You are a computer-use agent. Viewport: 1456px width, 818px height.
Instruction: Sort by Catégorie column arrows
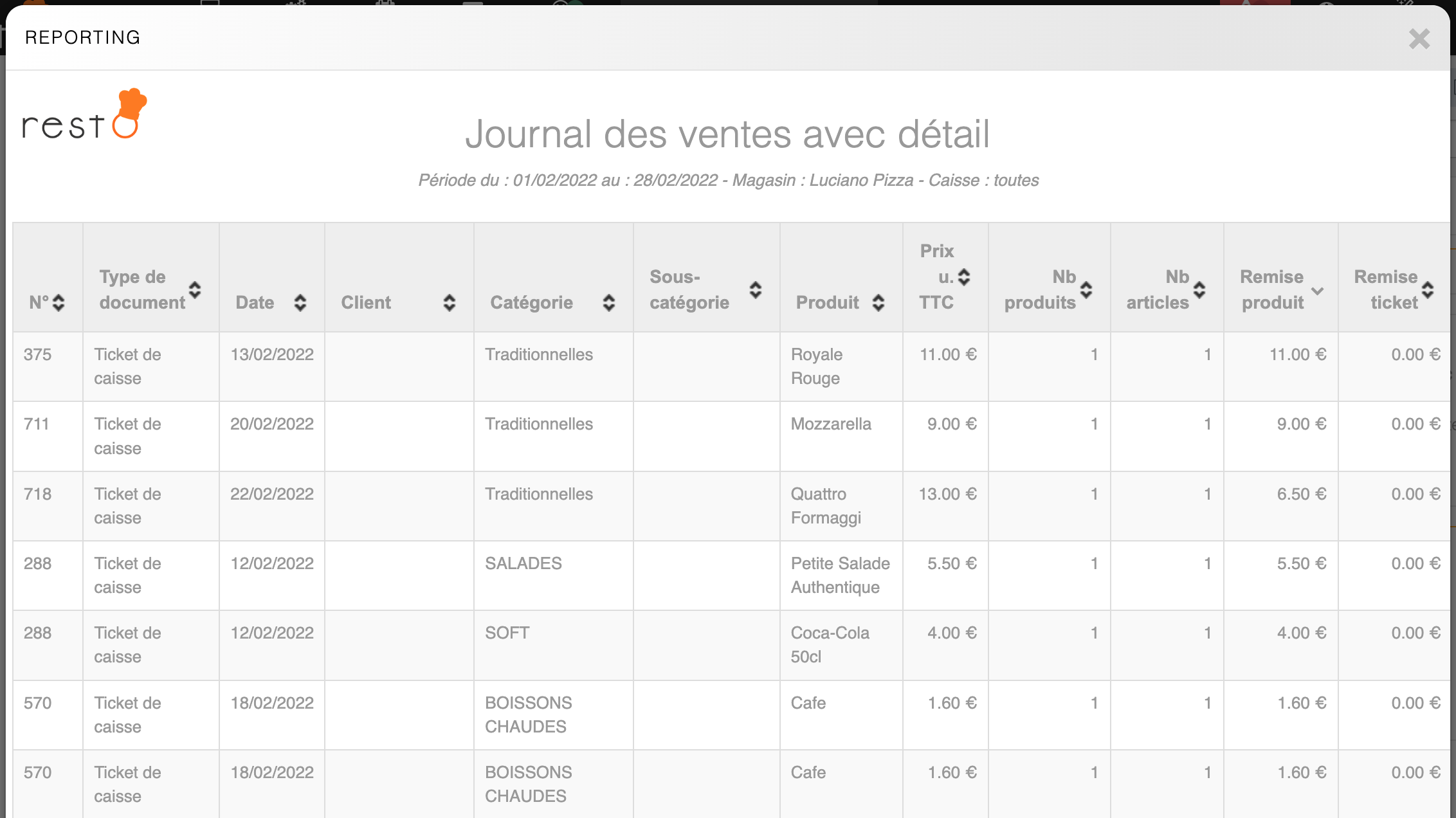(x=608, y=302)
